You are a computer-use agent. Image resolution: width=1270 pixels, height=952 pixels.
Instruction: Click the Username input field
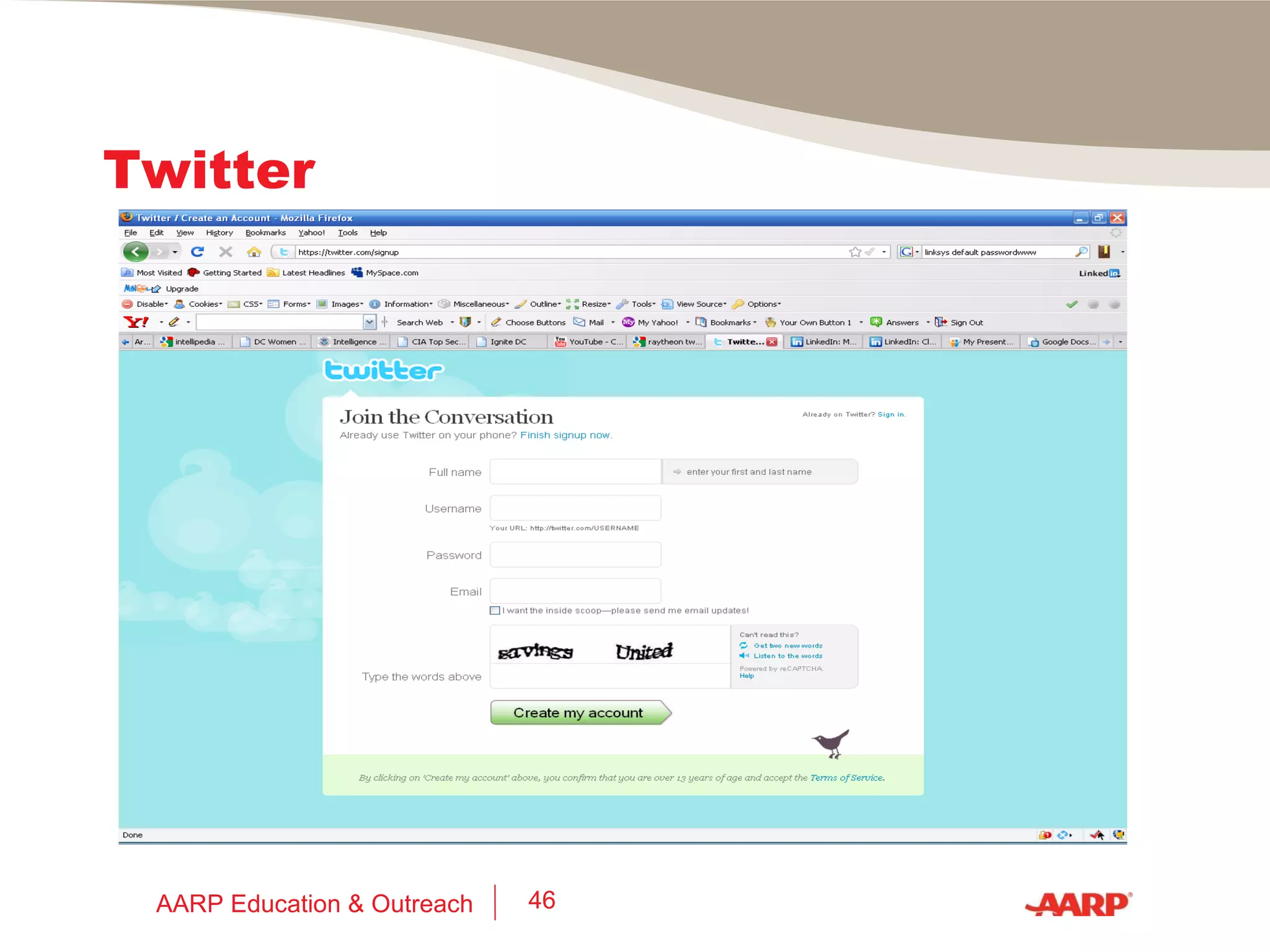[x=575, y=508]
